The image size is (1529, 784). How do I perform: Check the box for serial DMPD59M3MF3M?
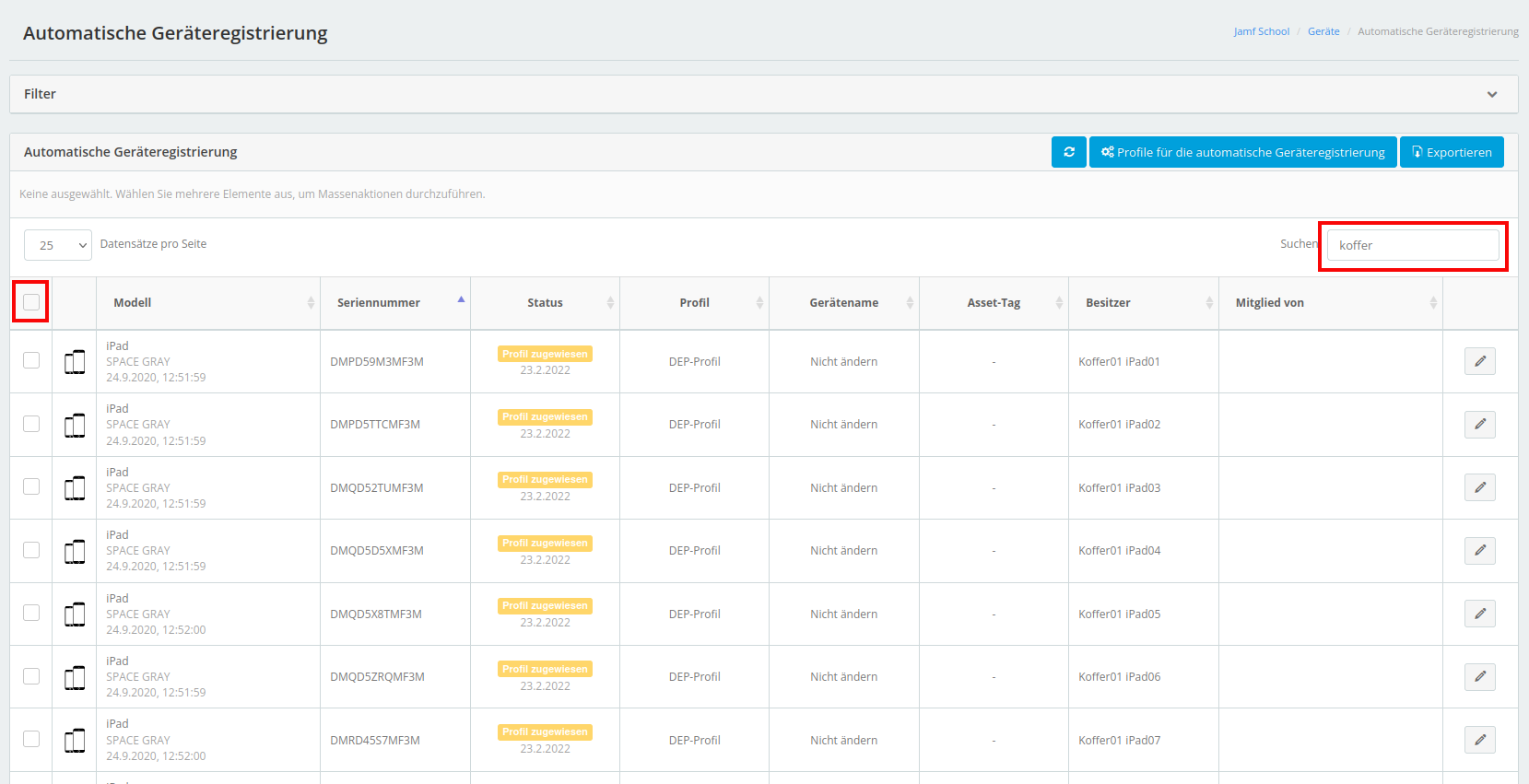pos(31,360)
